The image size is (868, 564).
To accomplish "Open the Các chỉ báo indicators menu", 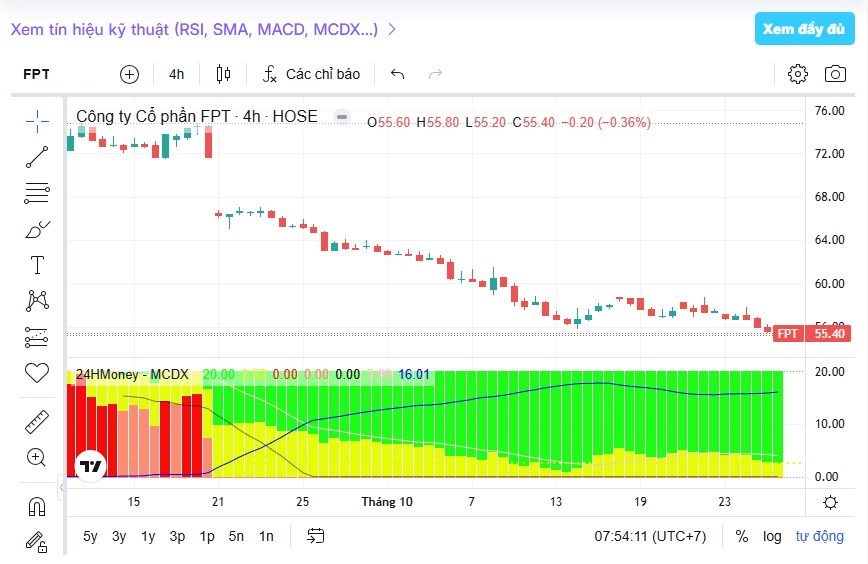I will tap(311, 74).
